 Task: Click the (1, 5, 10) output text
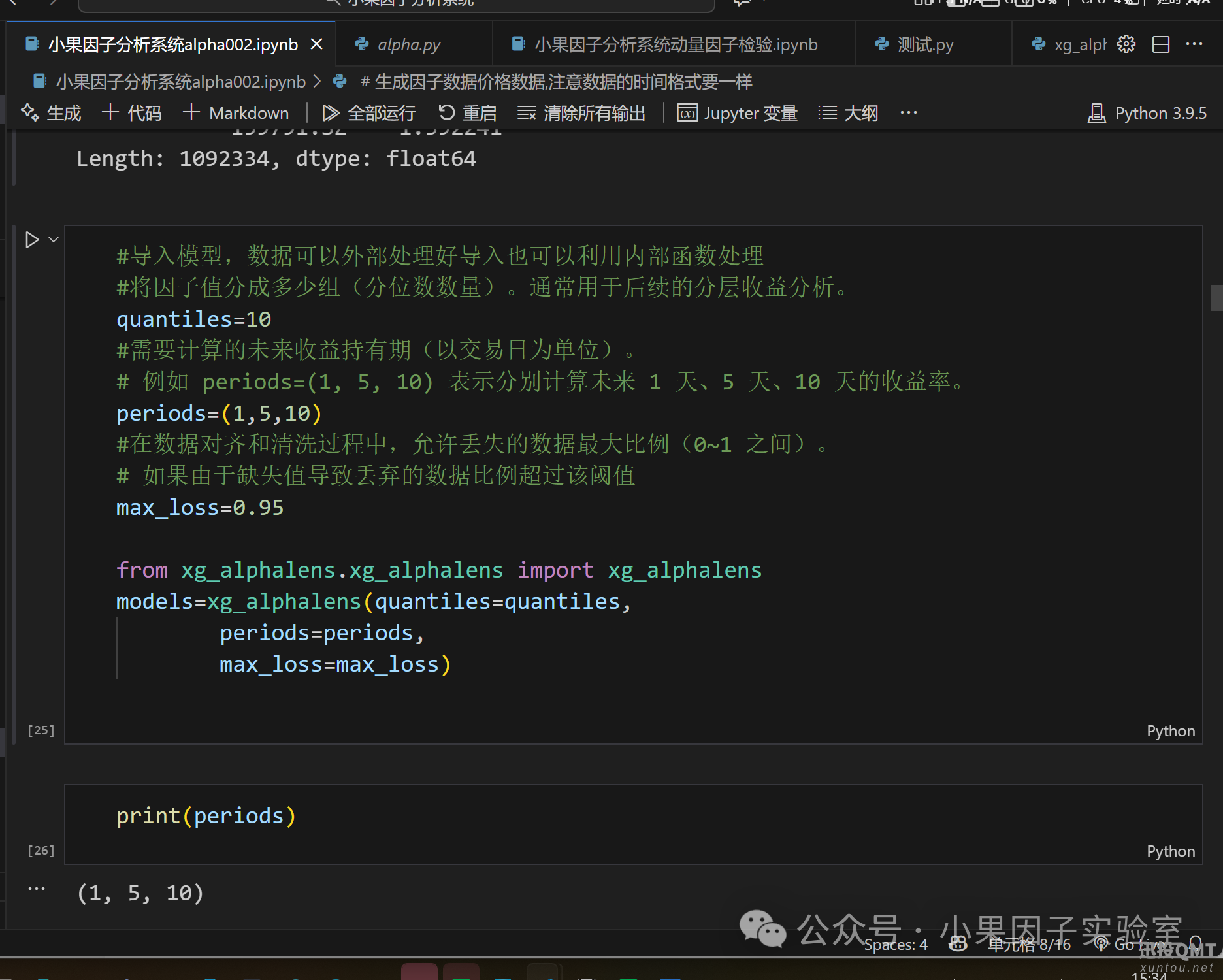coord(140,893)
